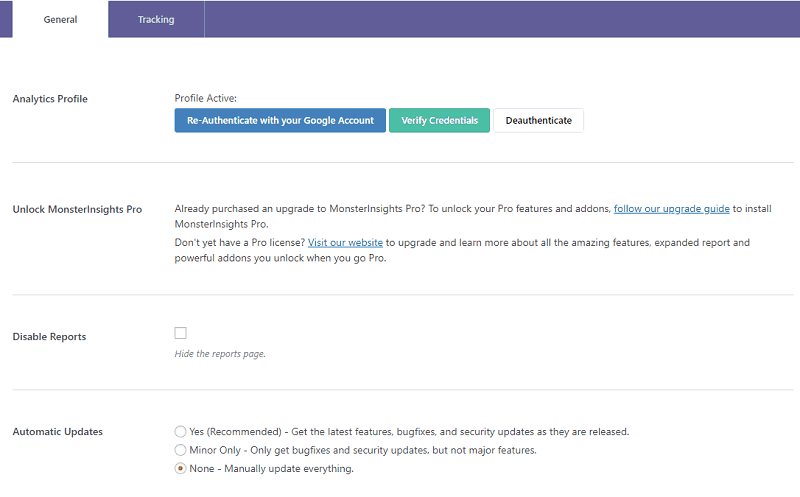
Task: Follow the Visit our website link
Action: click(345, 242)
